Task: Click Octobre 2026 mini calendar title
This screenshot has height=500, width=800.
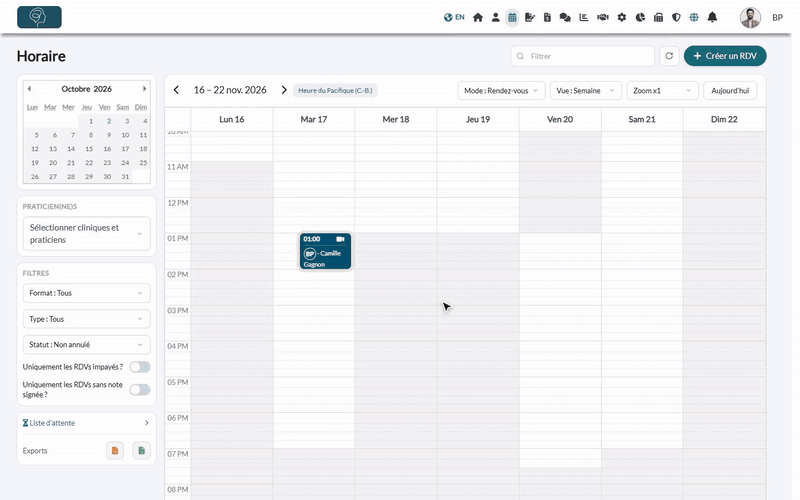Action: [x=86, y=89]
